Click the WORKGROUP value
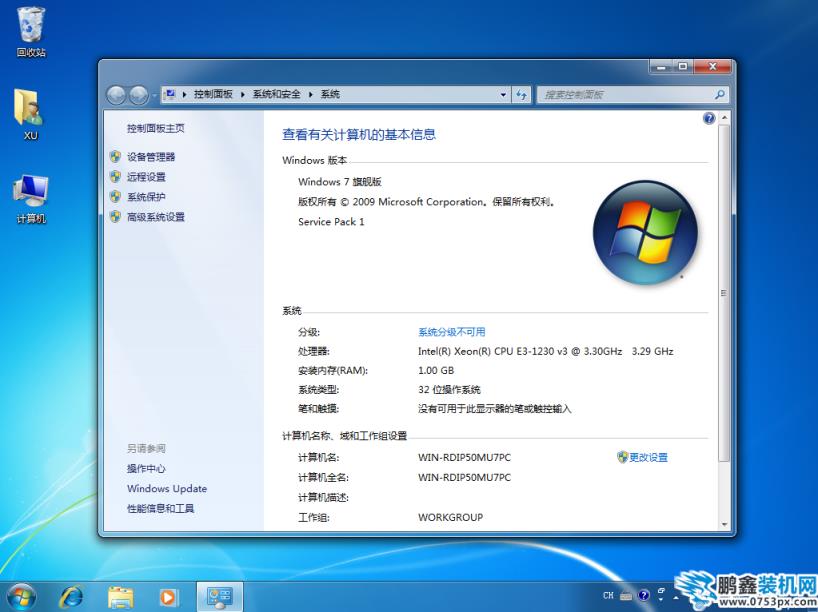The height and width of the screenshot is (612, 818). 450,517
